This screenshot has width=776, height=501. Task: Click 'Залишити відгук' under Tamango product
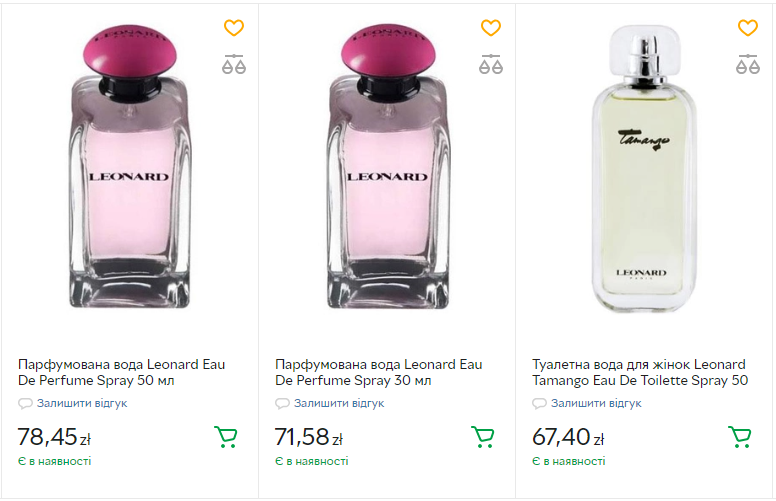pyautogui.click(x=596, y=404)
